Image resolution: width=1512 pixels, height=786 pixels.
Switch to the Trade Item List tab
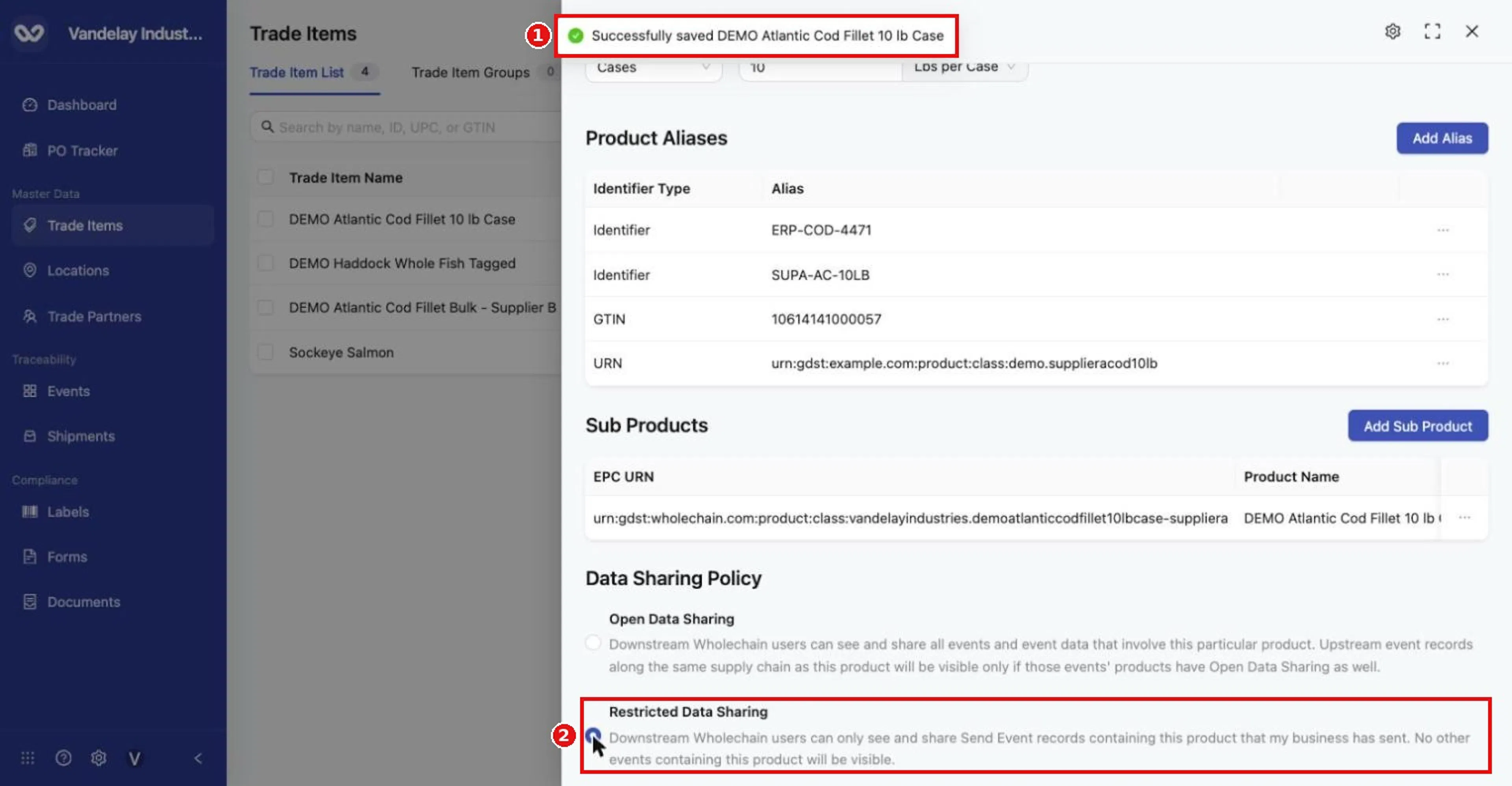click(x=315, y=72)
